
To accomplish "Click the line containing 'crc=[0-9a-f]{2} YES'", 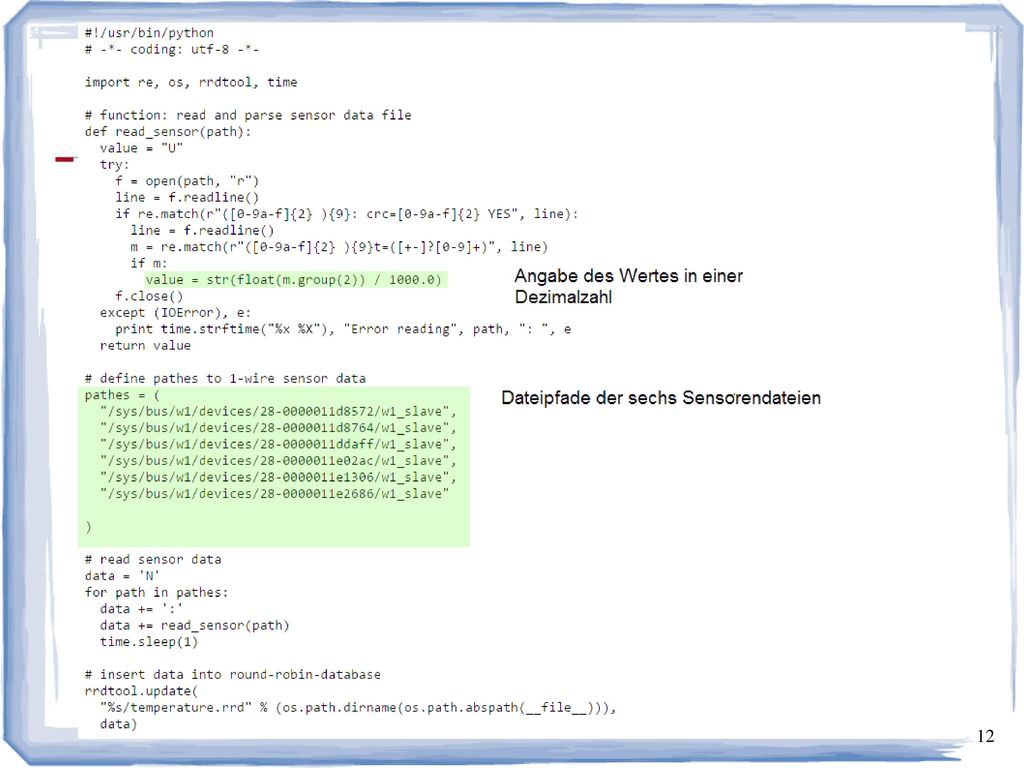I will click(x=347, y=214).
